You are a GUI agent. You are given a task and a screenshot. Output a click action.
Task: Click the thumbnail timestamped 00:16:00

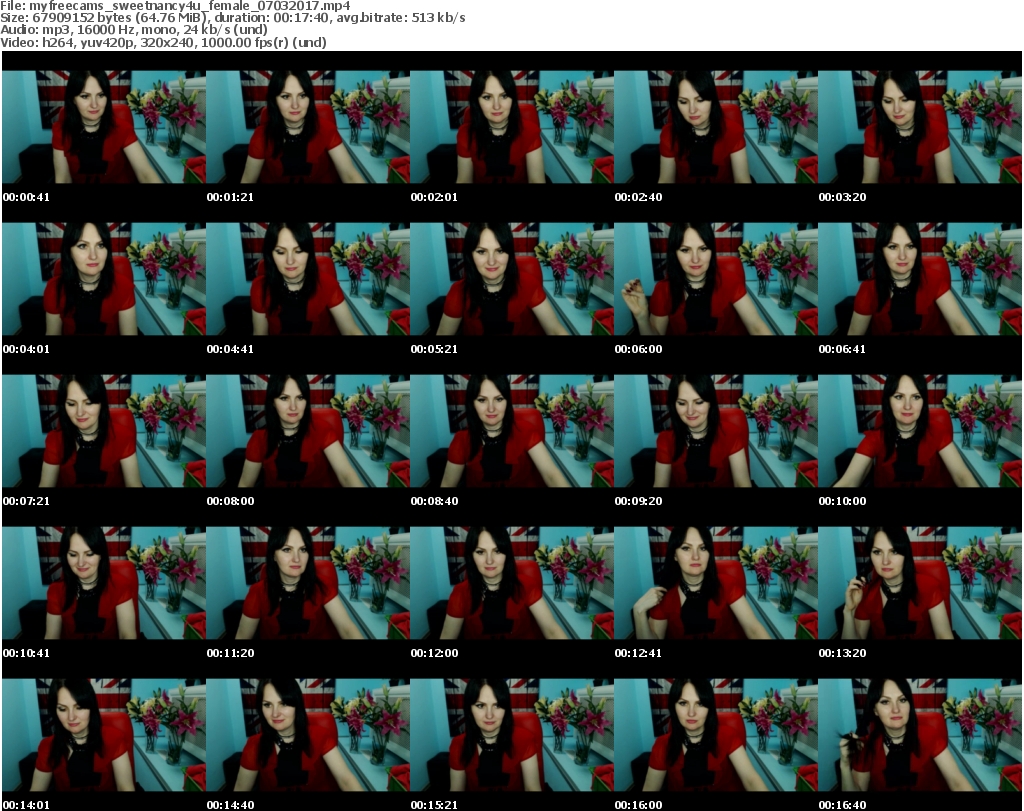click(x=716, y=735)
